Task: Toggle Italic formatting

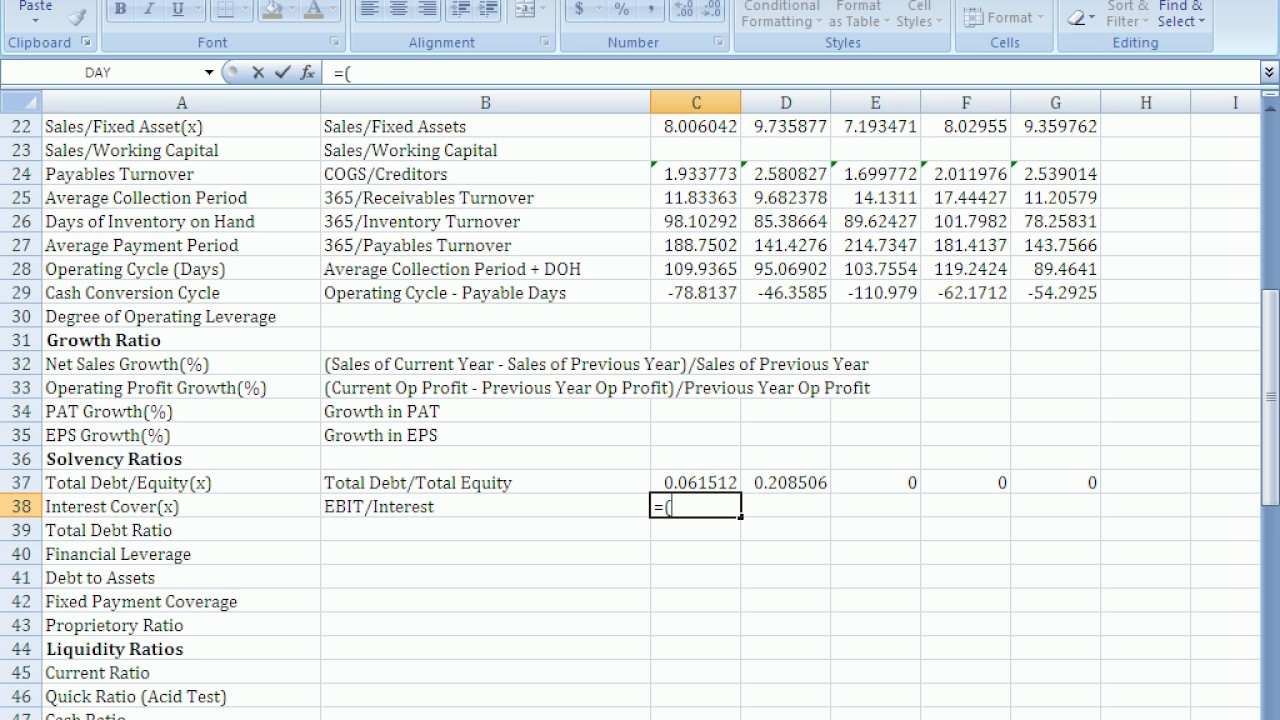Action: coord(148,10)
